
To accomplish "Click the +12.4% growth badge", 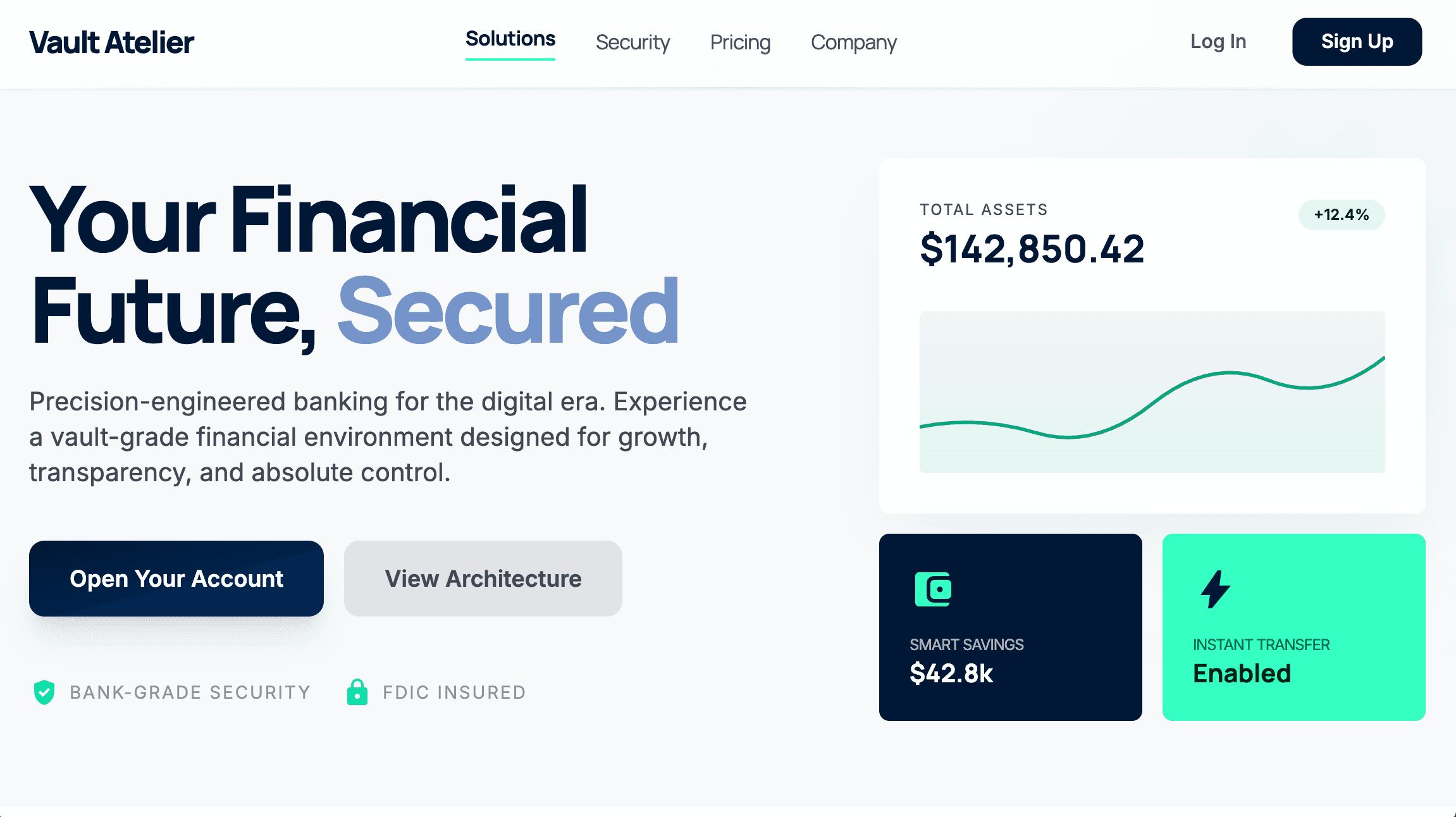I will point(1341,215).
